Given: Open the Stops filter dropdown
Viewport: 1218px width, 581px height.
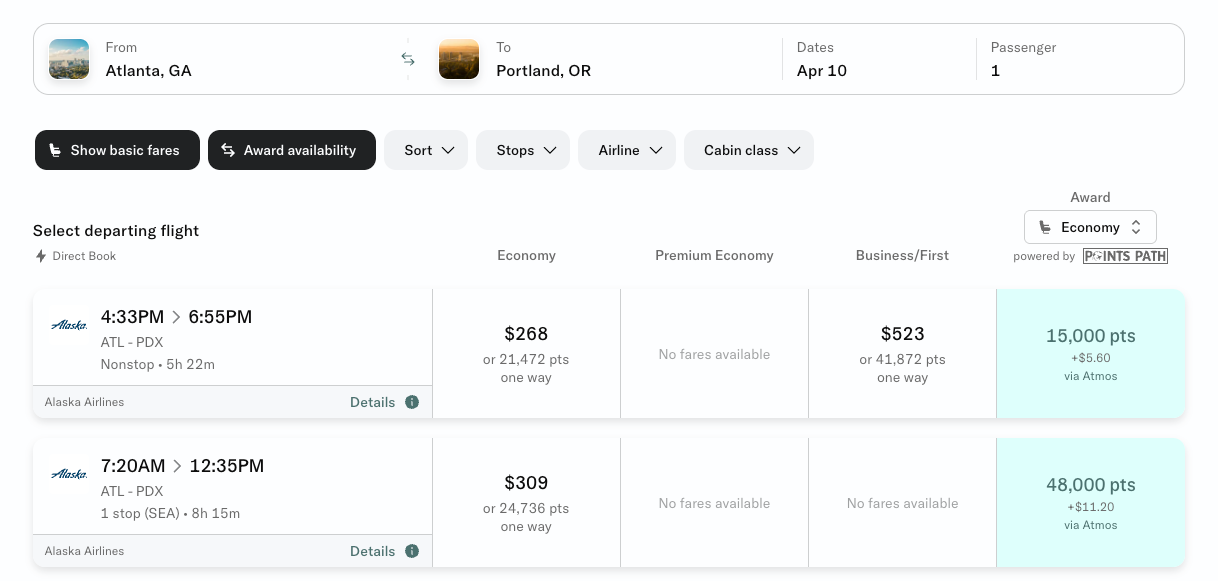Looking at the screenshot, I should pos(522,150).
